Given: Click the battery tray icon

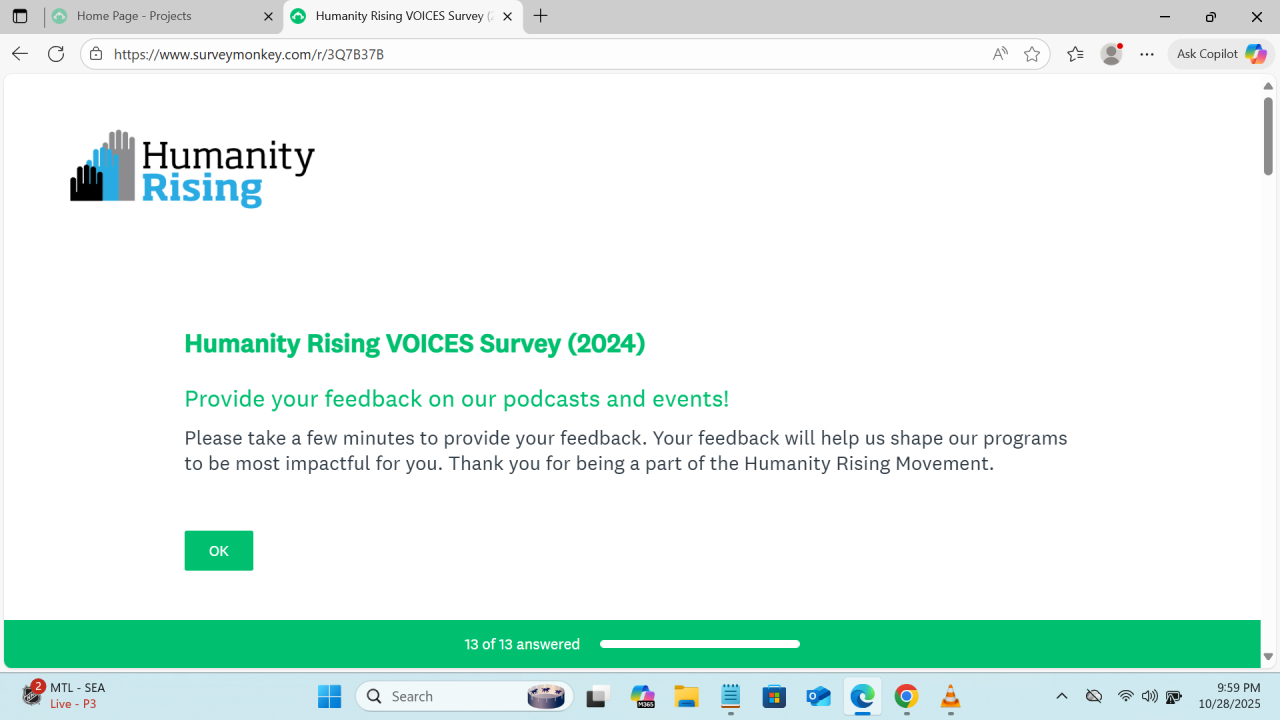Looking at the screenshot, I should (x=1174, y=696).
